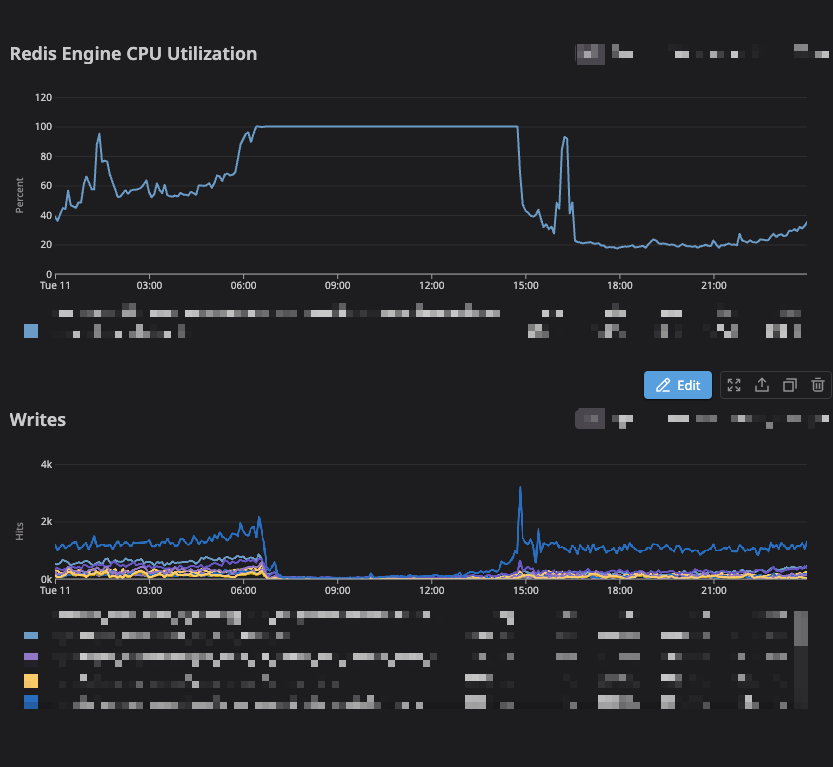833x767 pixels.
Task: Open fullscreen view of the Writes graph
Action: click(734, 385)
